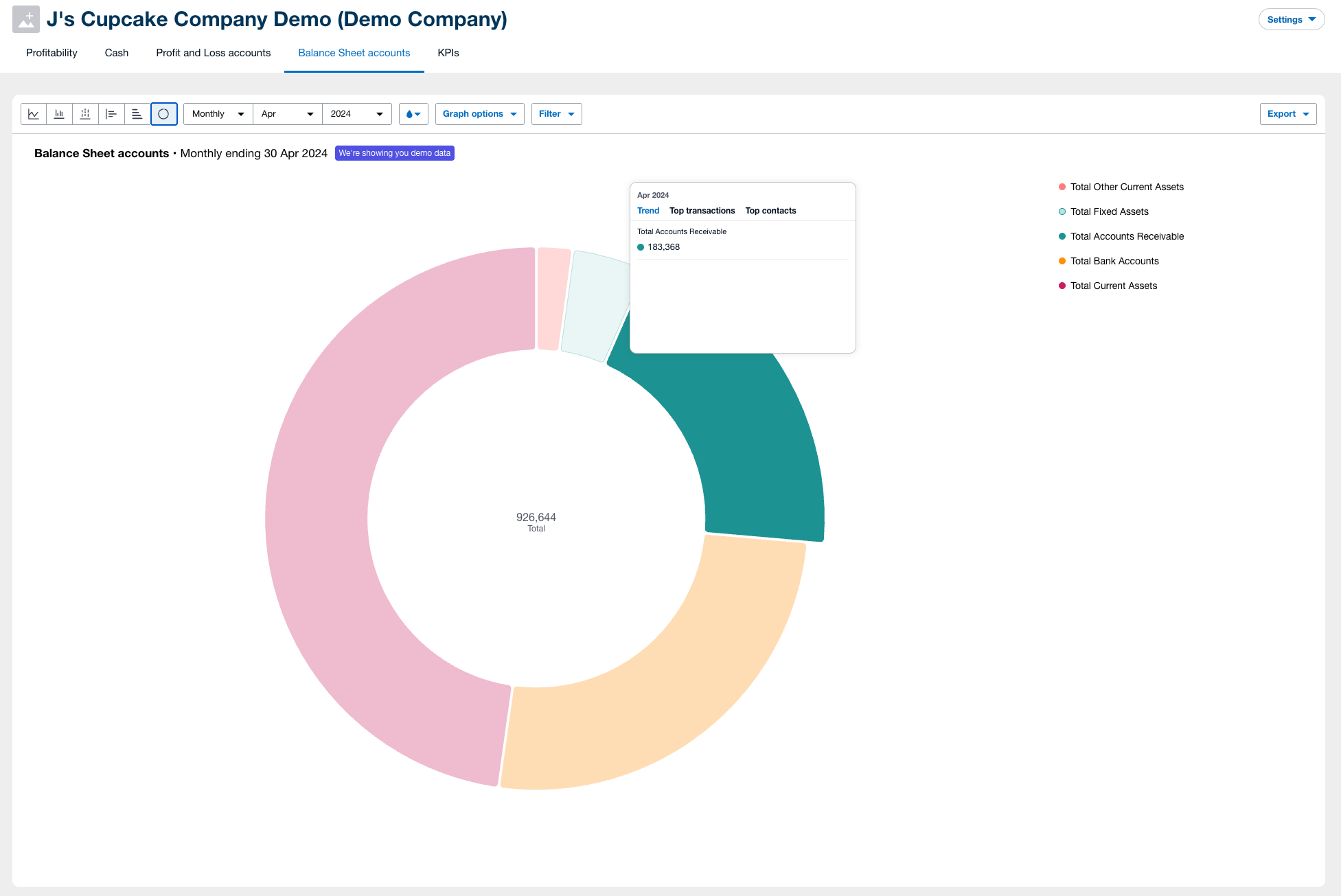Viewport: 1341px width, 896px height.
Task: Toggle the Total Bank Accounts legend item
Action: click(1114, 261)
